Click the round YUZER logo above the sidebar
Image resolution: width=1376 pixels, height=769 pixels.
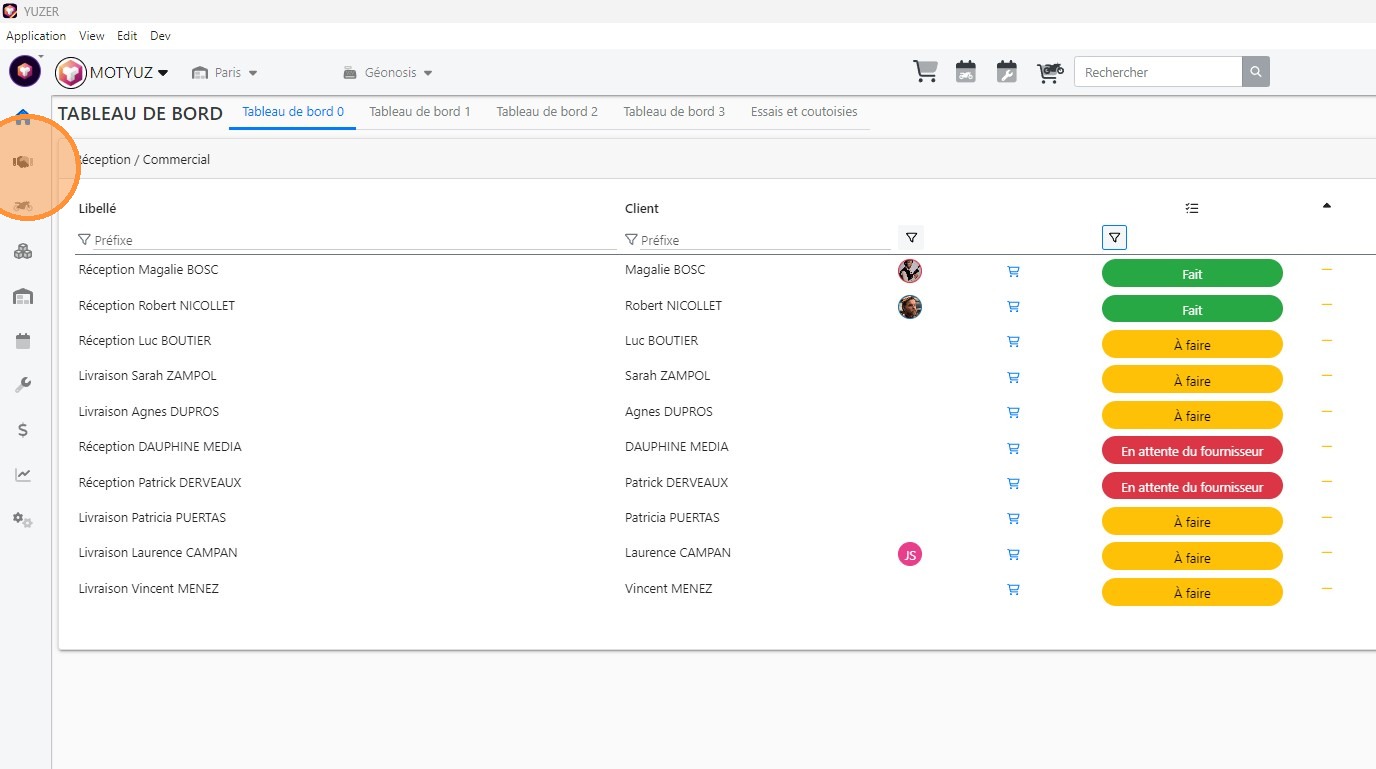(25, 71)
